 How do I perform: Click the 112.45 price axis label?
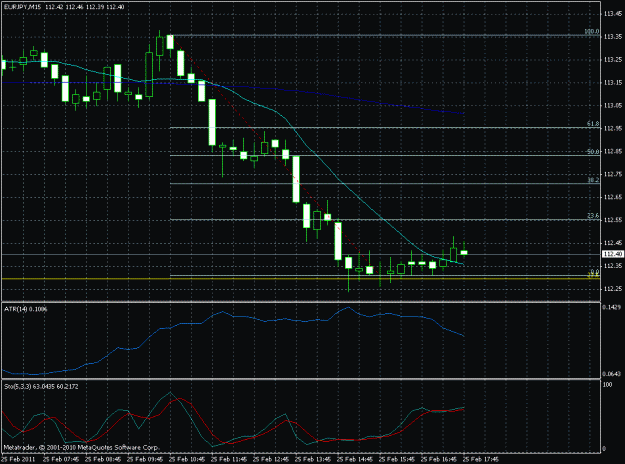coord(613,243)
